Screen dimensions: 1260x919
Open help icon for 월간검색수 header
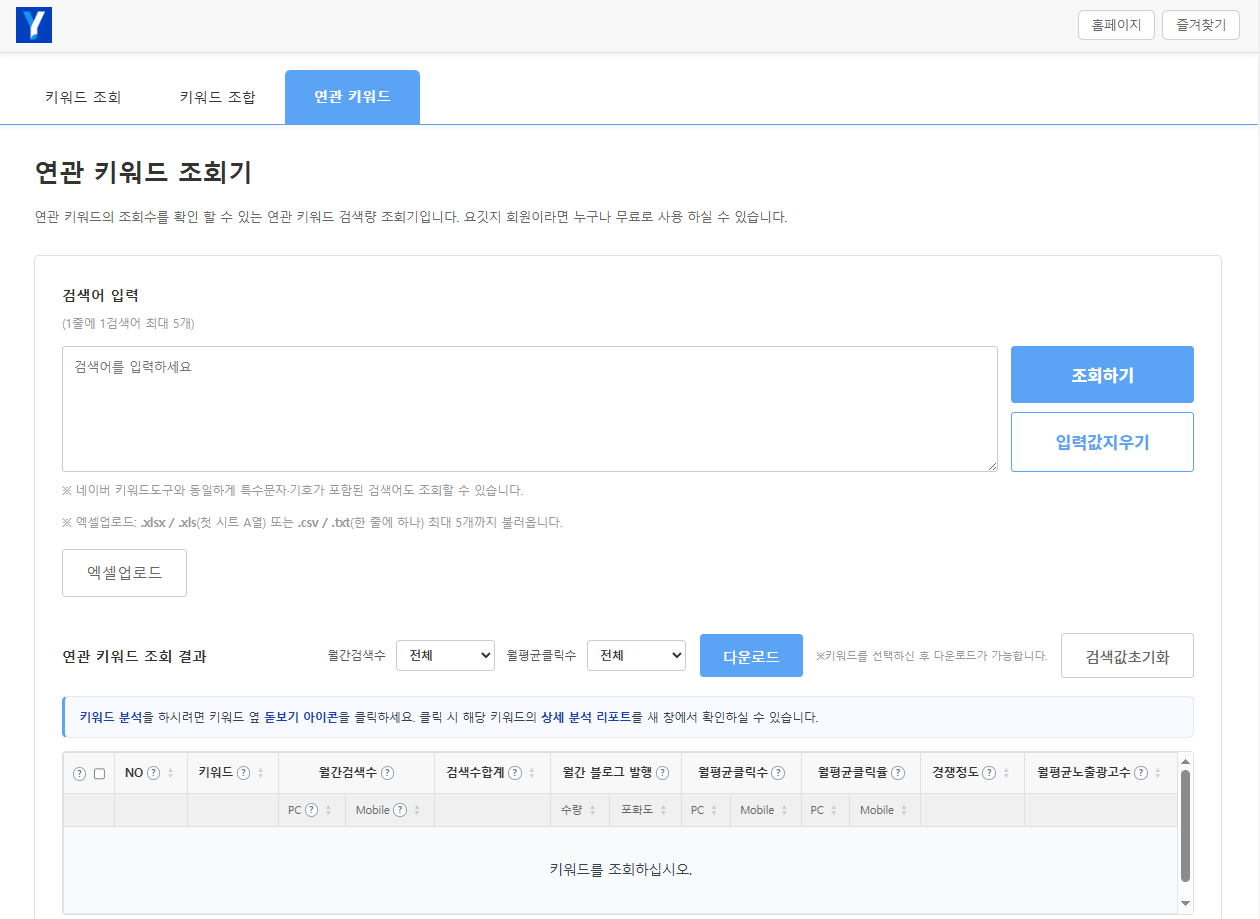(388, 772)
